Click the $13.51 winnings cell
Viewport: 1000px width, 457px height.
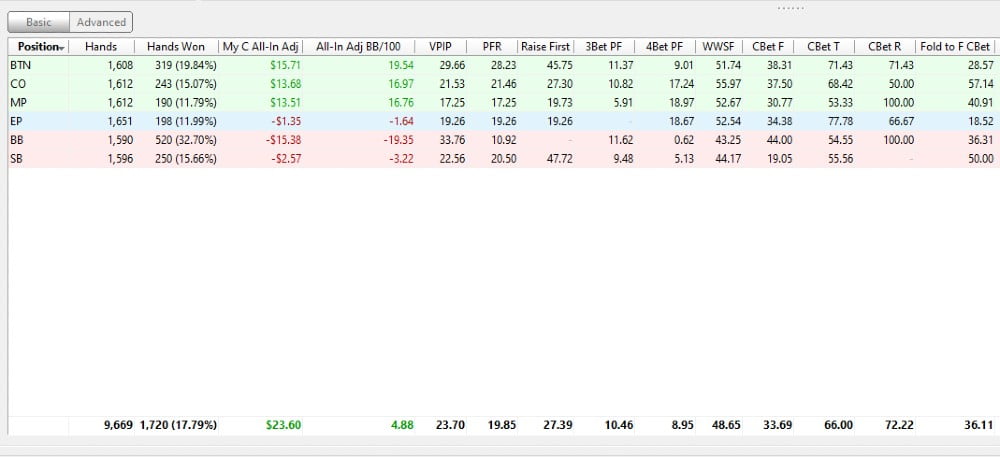[284, 103]
